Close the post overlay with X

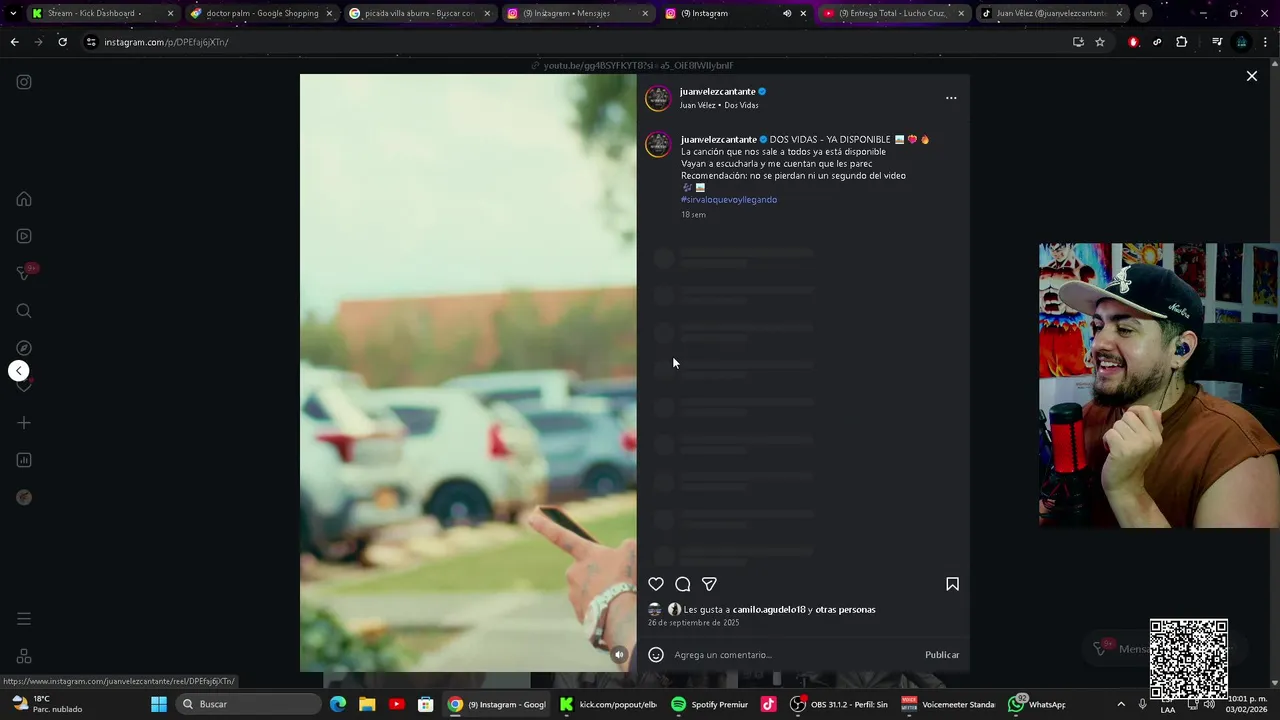pos(1251,76)
